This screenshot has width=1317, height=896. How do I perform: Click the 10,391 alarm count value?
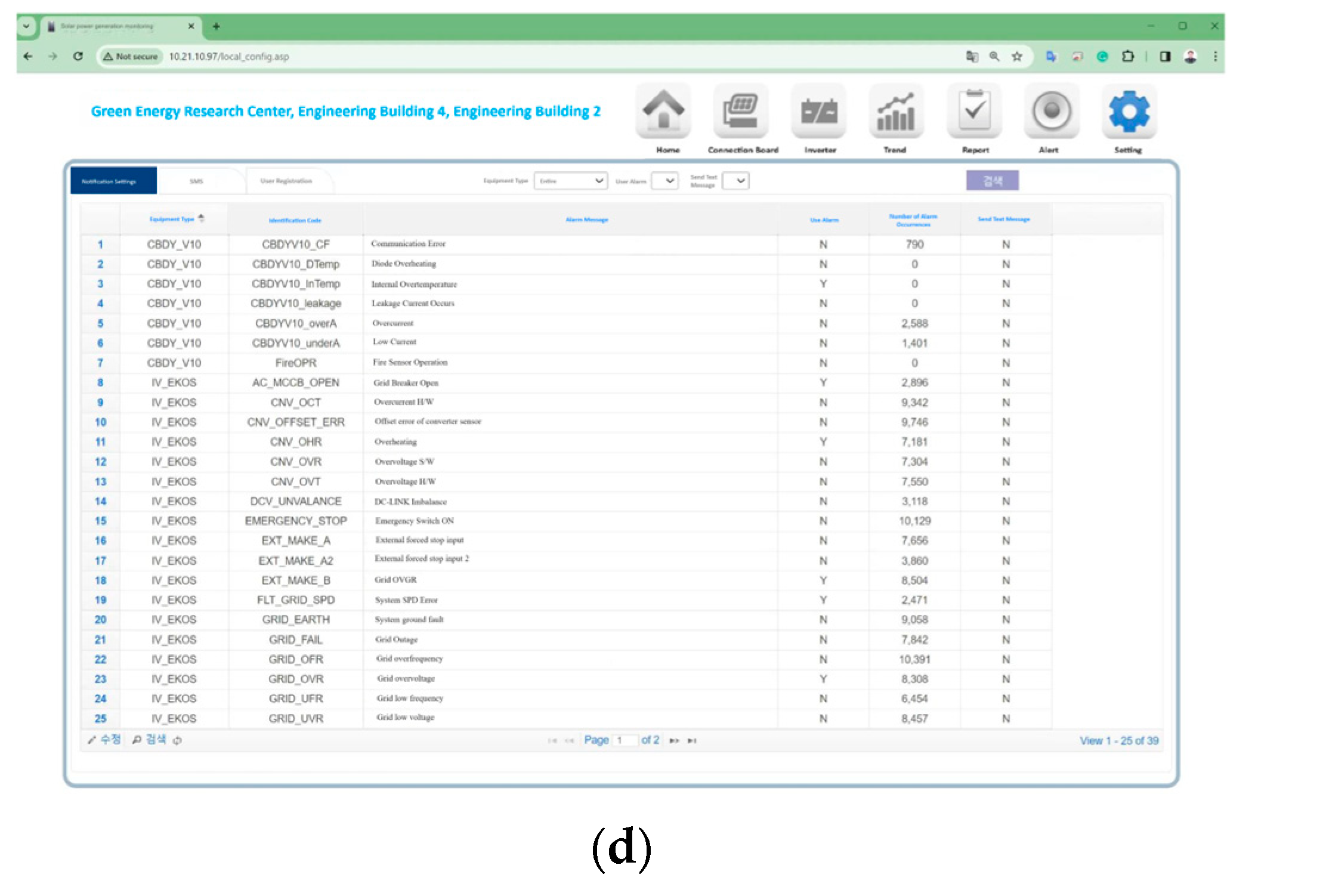point(914,659)
